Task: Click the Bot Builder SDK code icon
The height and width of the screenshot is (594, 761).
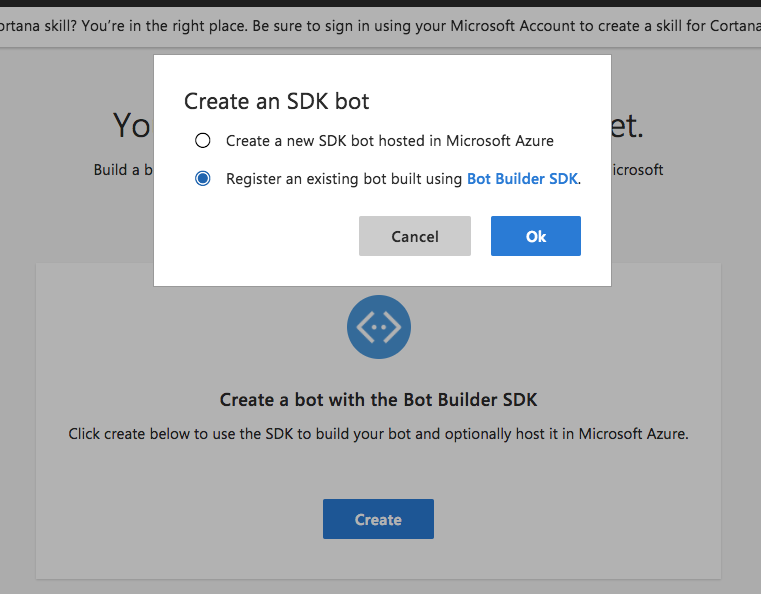Action: pyautogui.click(x=379, y=327)
